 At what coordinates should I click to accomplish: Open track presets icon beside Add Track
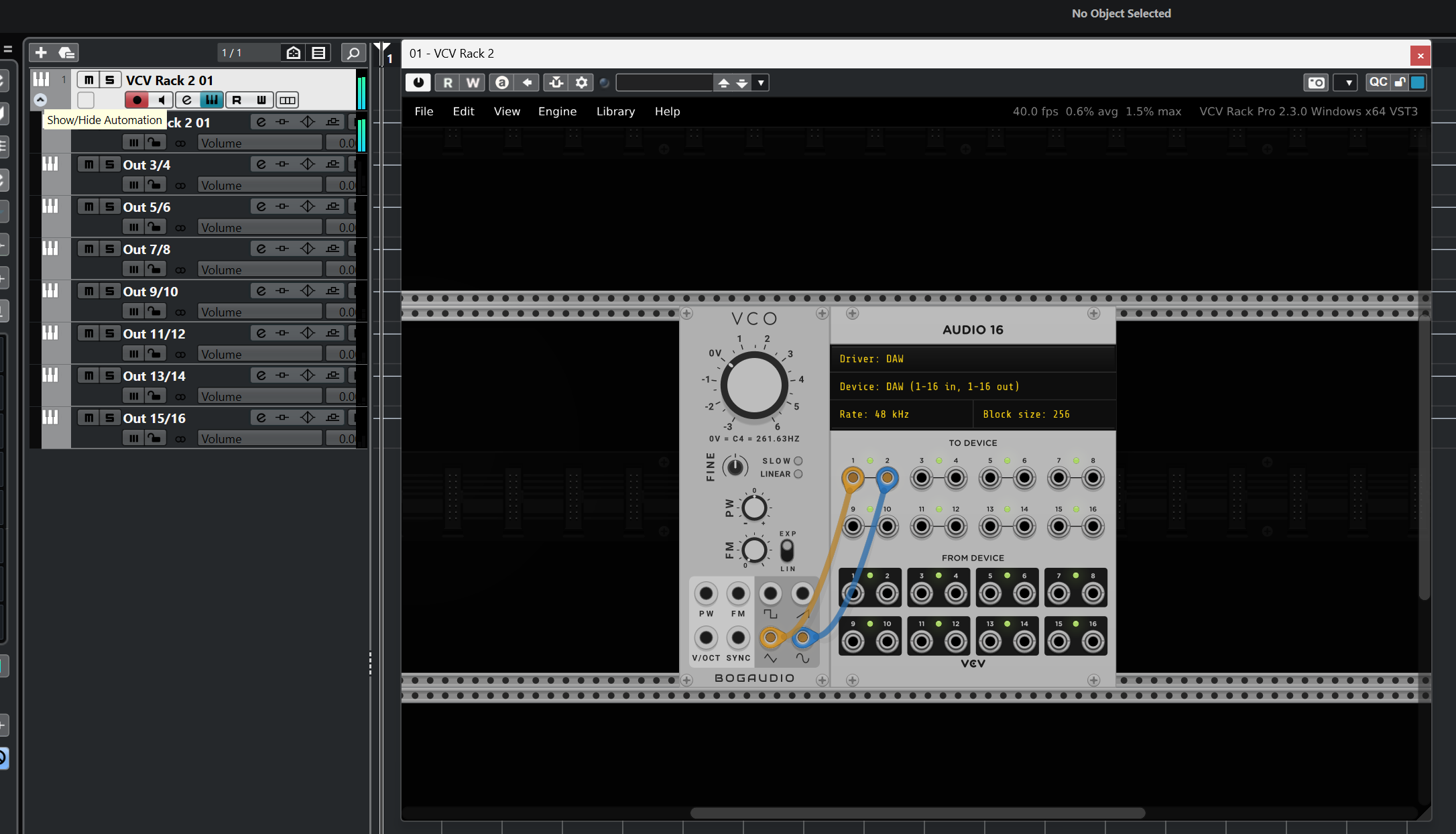66,52
